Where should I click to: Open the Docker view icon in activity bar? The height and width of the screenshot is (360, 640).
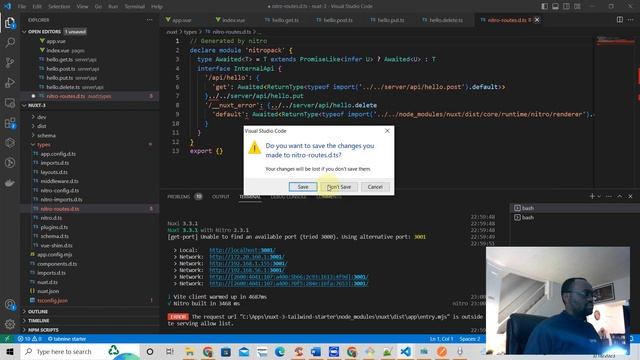pyautogui.click(x=10, y=183)
